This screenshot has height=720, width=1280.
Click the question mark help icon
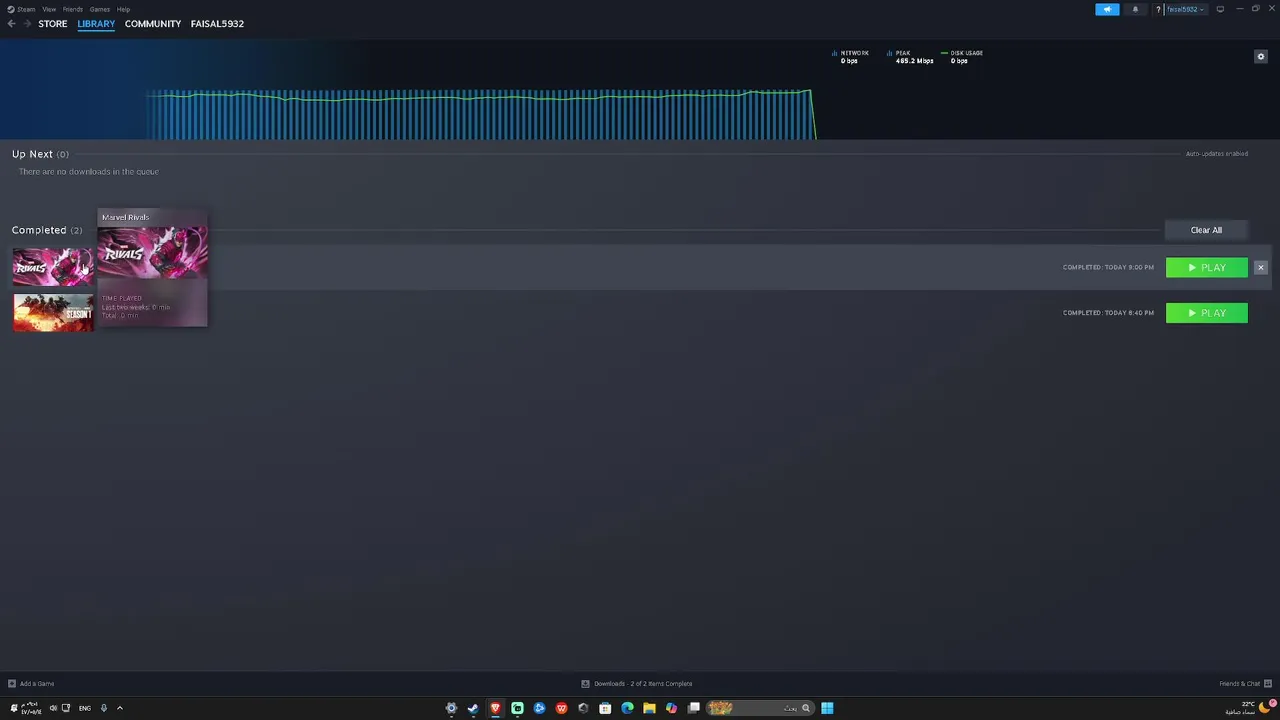click(x=1158, y=9)
